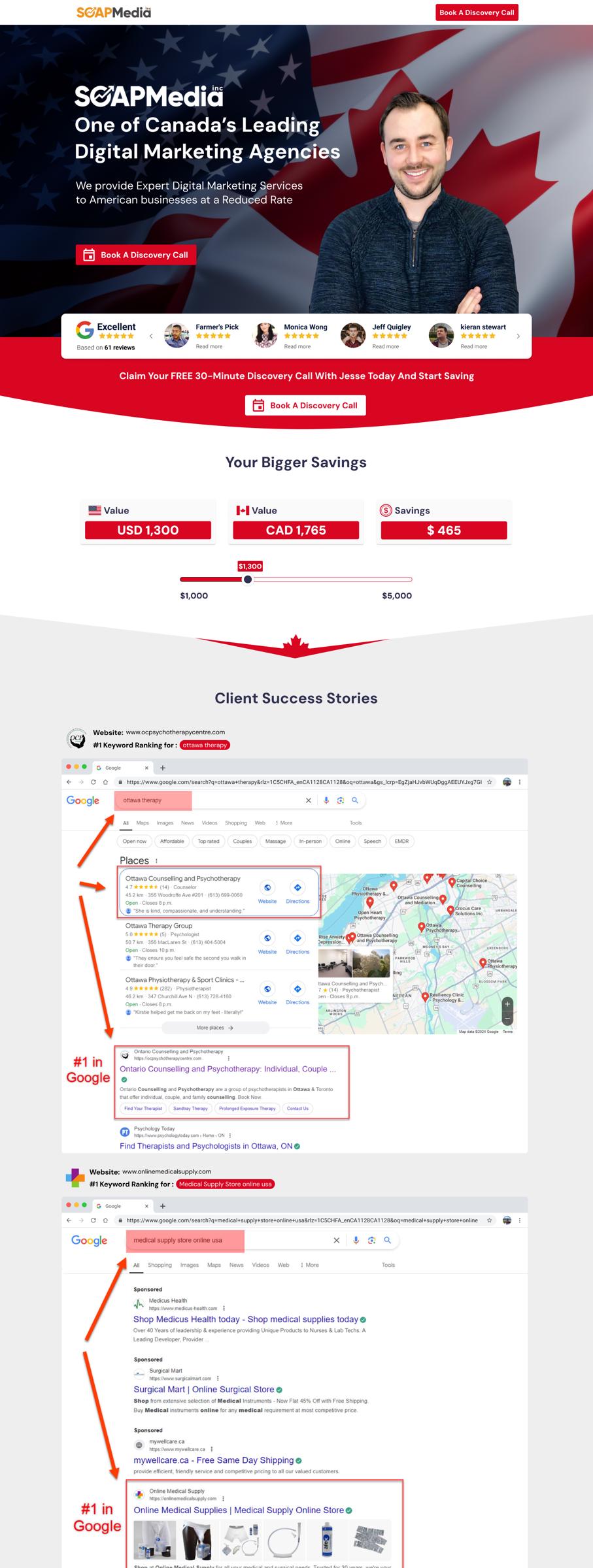The width and height of the screenshot is (593, 1568).
Task: Click the 'CAD 1,765' value box
Action: click(x=296, y=531)
